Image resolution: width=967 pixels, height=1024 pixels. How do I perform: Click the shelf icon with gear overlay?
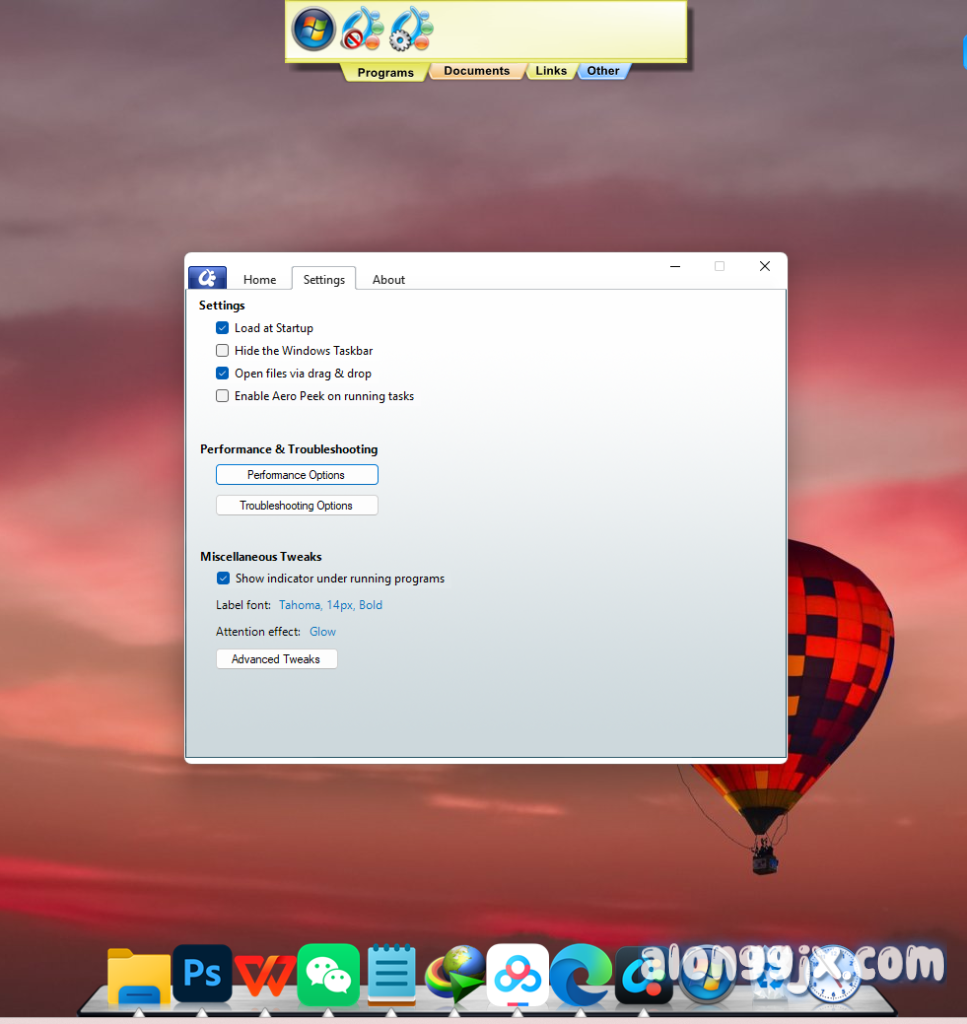point(410,29)
